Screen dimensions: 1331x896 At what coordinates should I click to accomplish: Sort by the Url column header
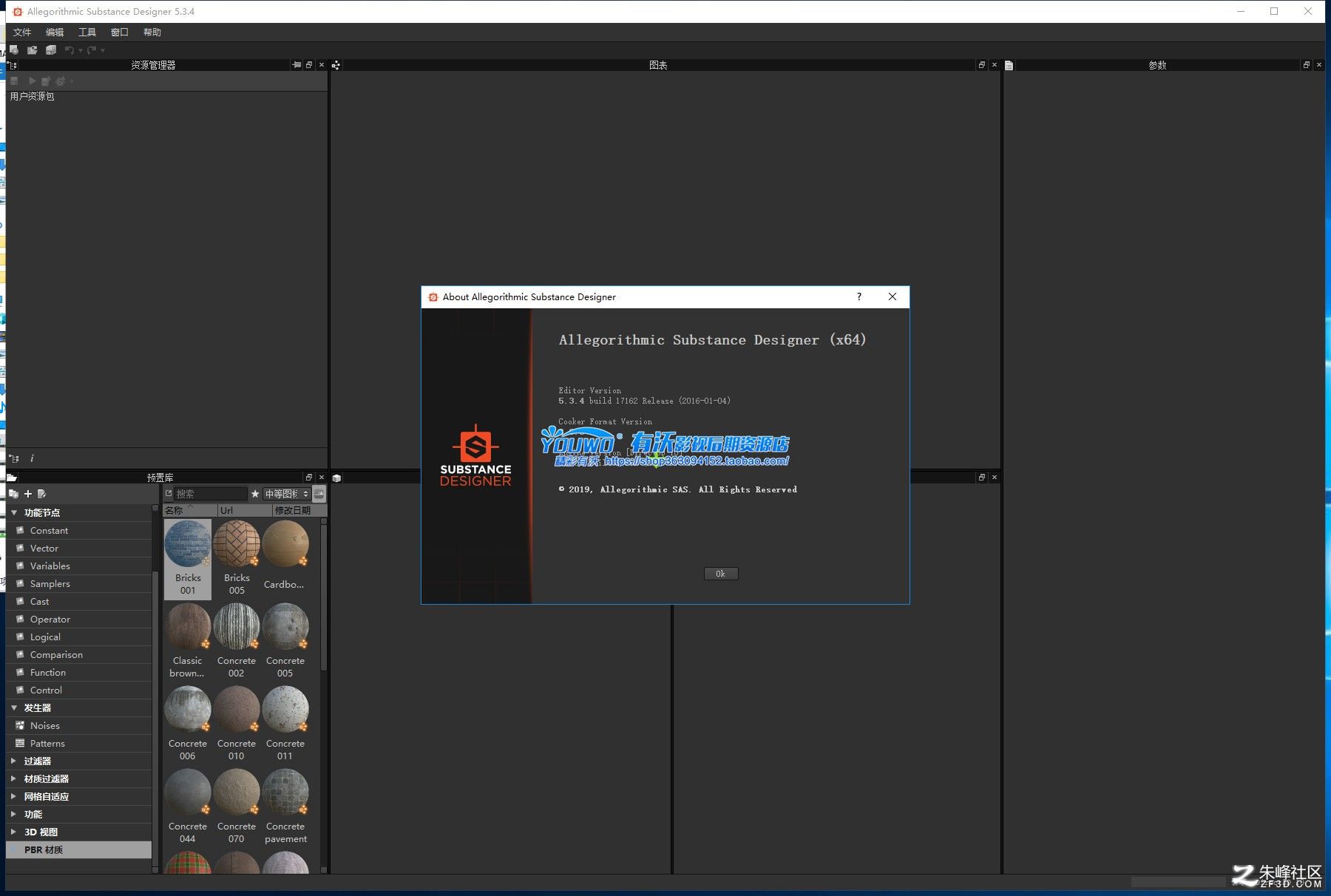coord(245,510)
